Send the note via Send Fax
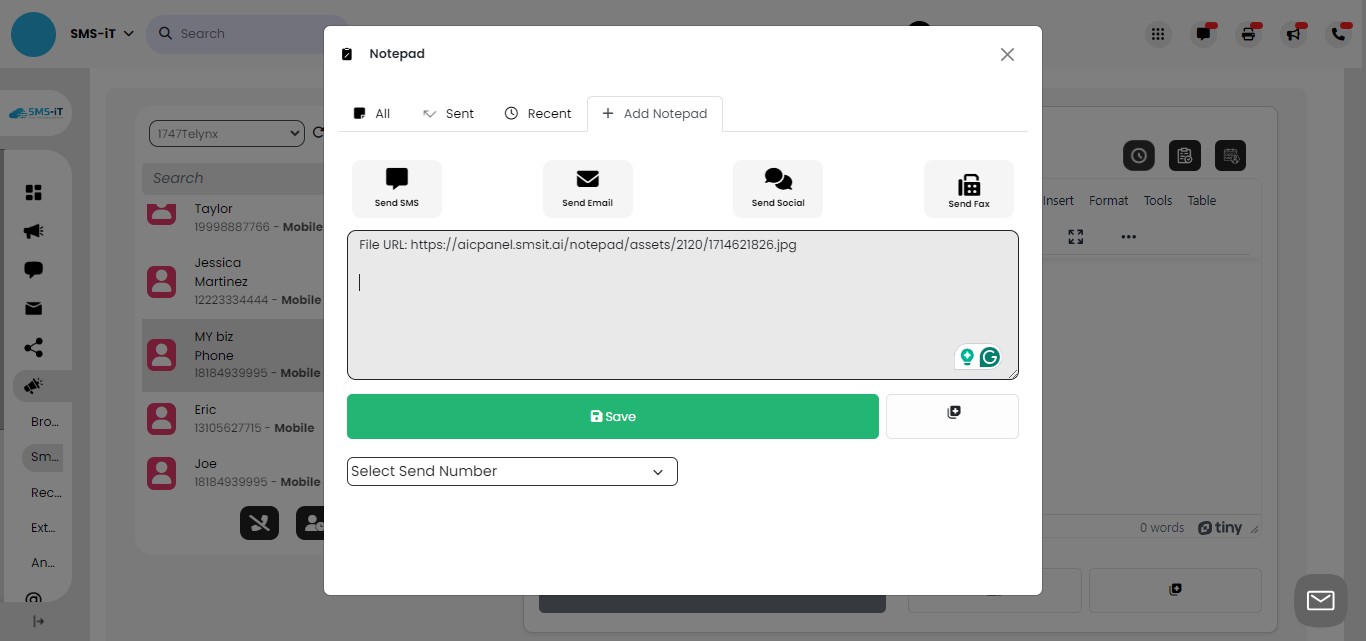The image size is (1366, 641). pyautogui.click(x=968, y=188)
